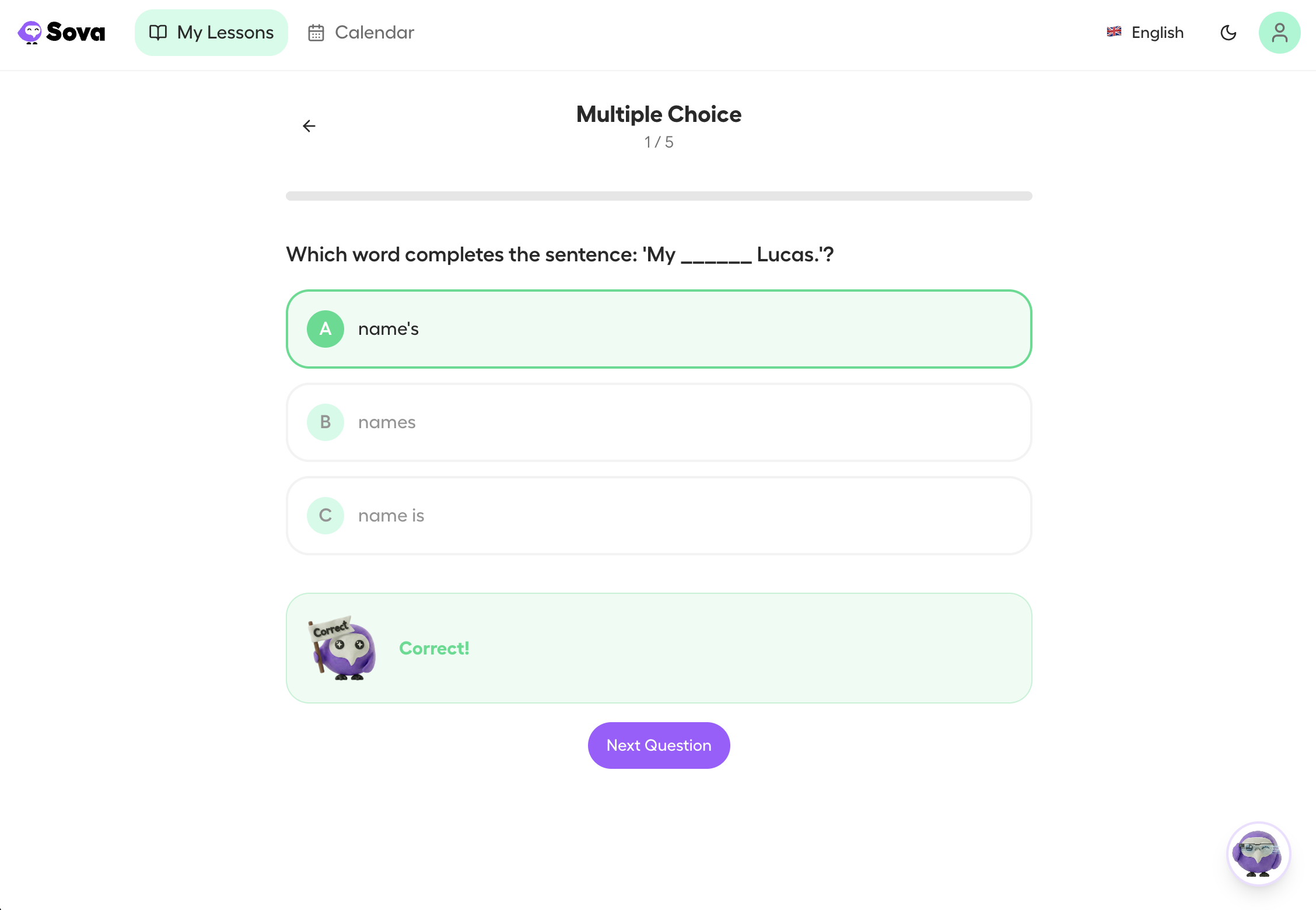Click the quiz progress bar
Image resolution: width=1316 pixels, height=910 pixels.
[659, 197]
